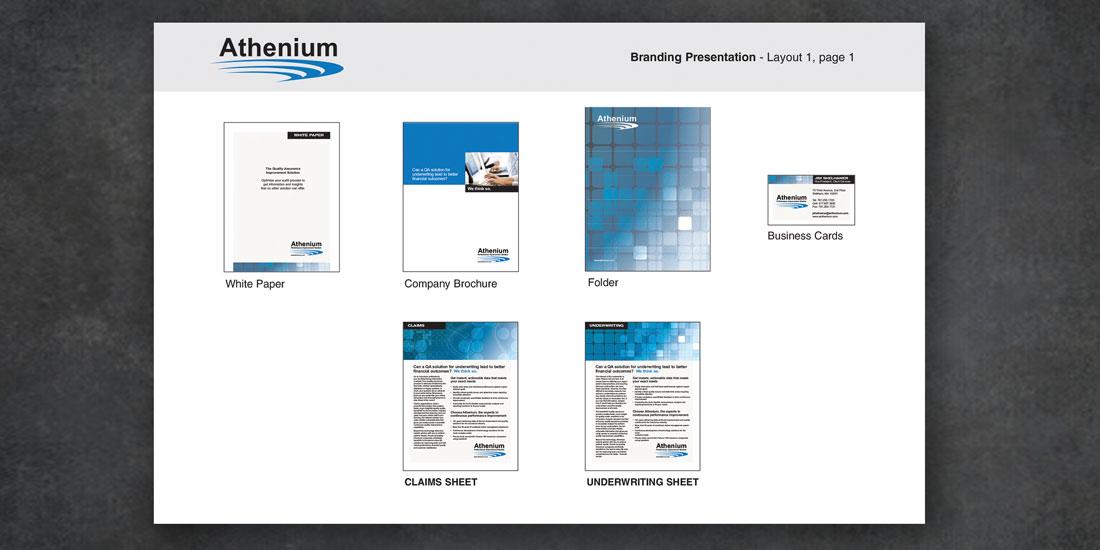The image size is (1100, 550).
Task: Select the White Paper cover thumbnail
Action: click(x=282, y=197)
